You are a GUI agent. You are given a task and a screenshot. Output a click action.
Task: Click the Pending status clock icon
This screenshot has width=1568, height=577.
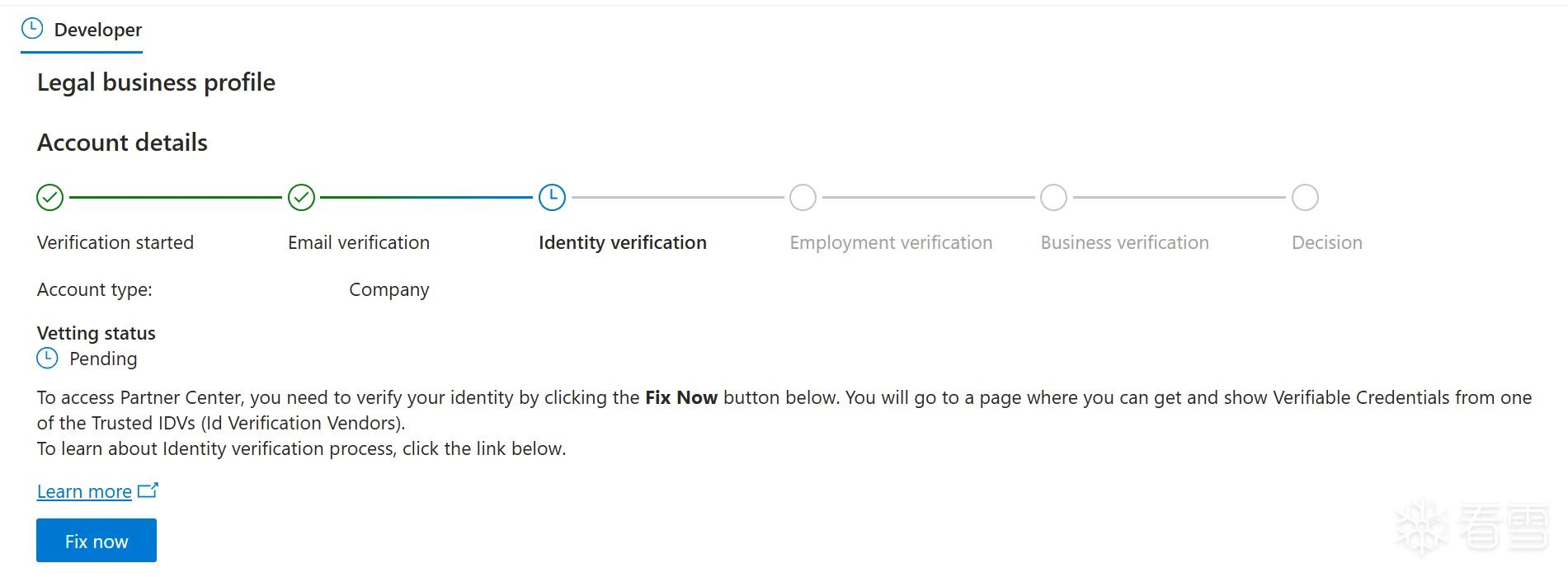[x=48, y=358]
